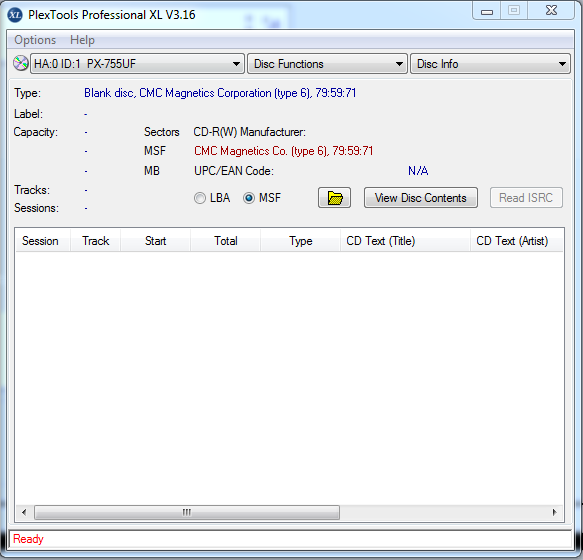Click the Total column header
Viewport: 583px width, 560px height.
click(x=226, y=241)
